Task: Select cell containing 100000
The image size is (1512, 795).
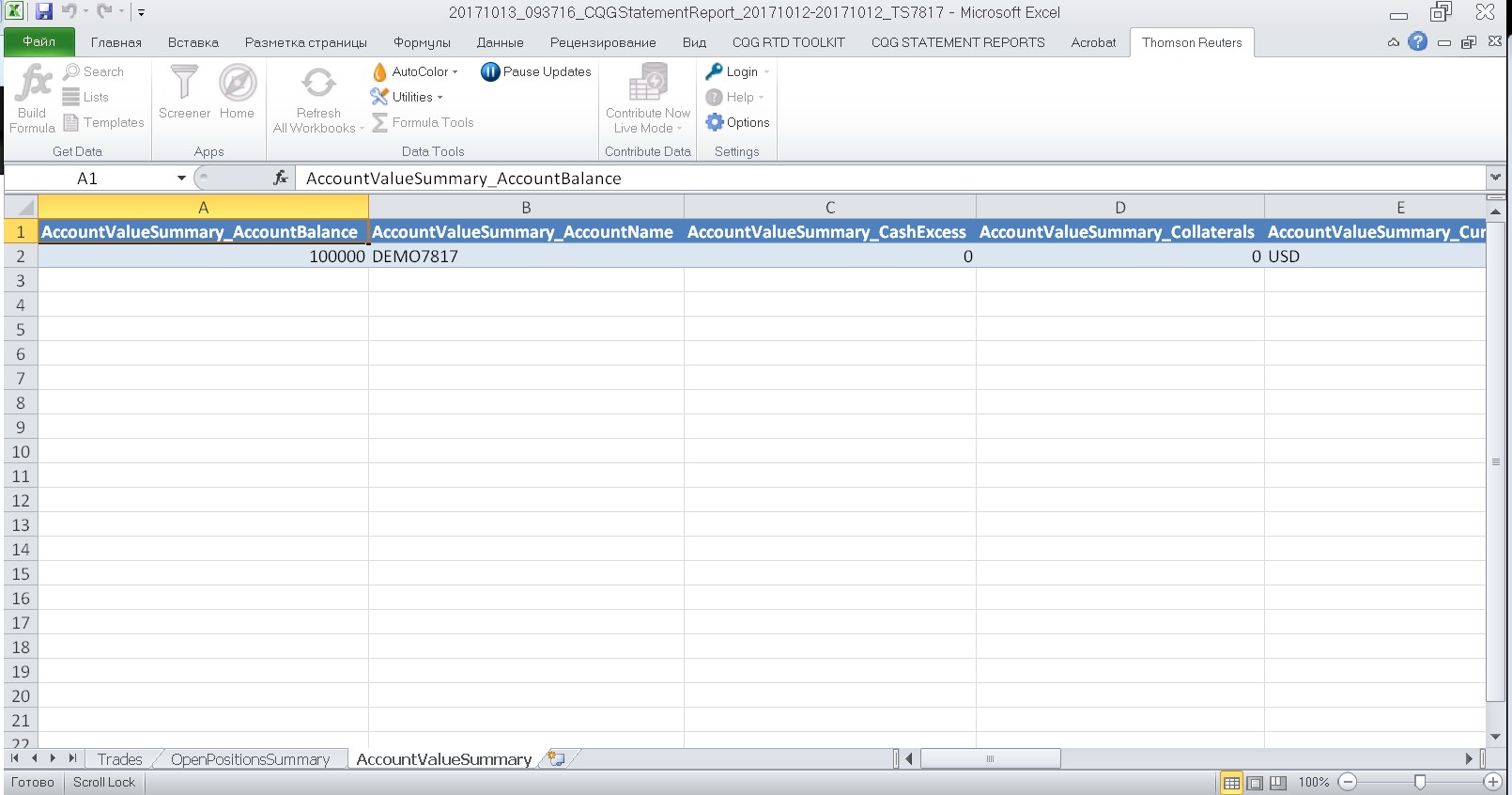Action: click(203, 256)
